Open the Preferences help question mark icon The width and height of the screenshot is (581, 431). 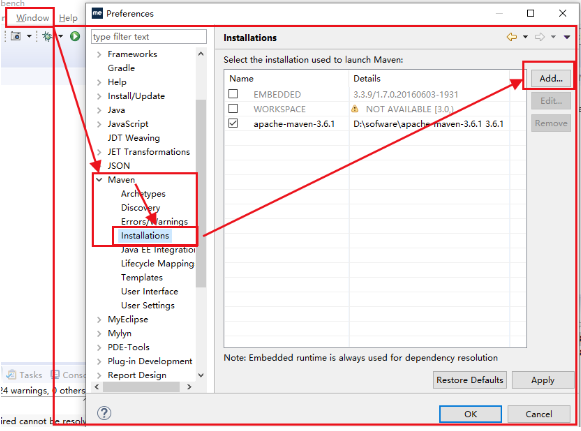(104, 413)
